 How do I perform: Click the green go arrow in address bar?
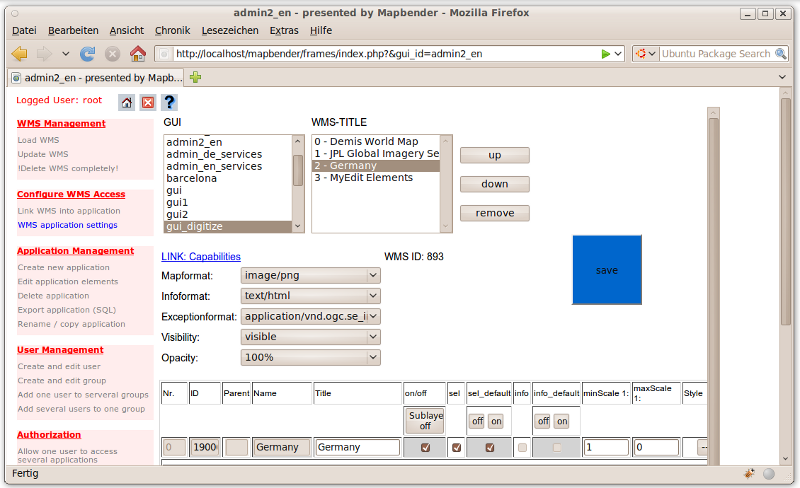606,53
